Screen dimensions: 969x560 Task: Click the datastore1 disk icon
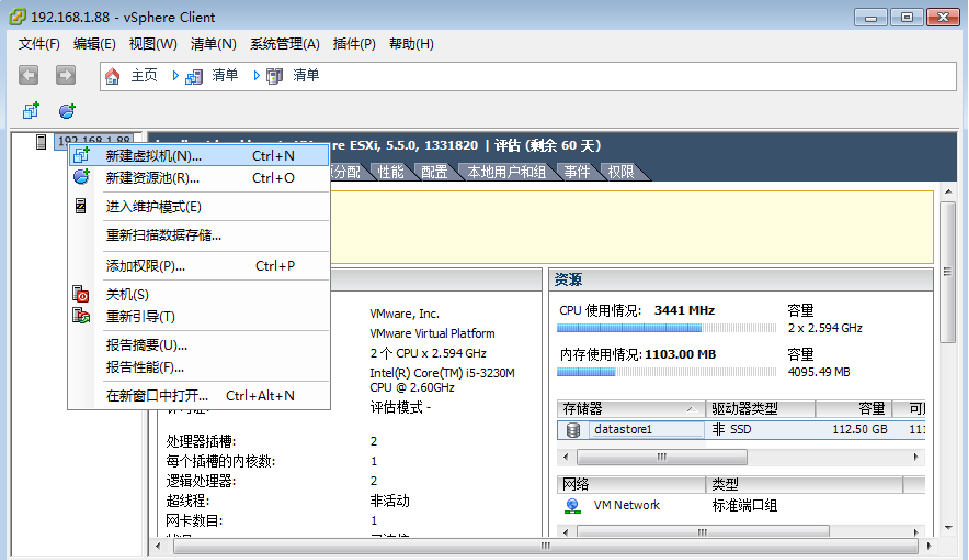click(573, 430)
